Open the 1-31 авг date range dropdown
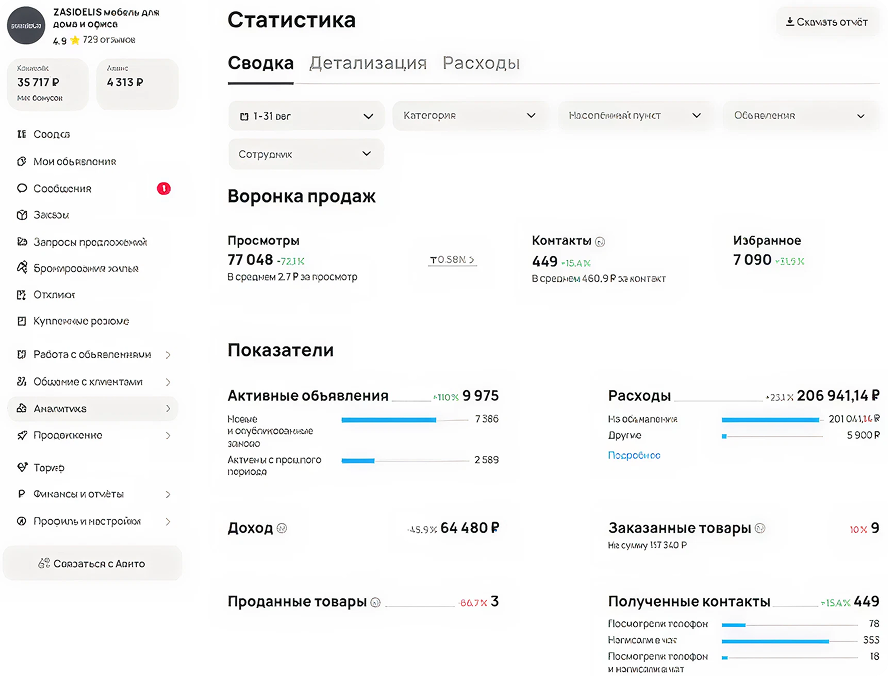888x676 pixels. 305,116
